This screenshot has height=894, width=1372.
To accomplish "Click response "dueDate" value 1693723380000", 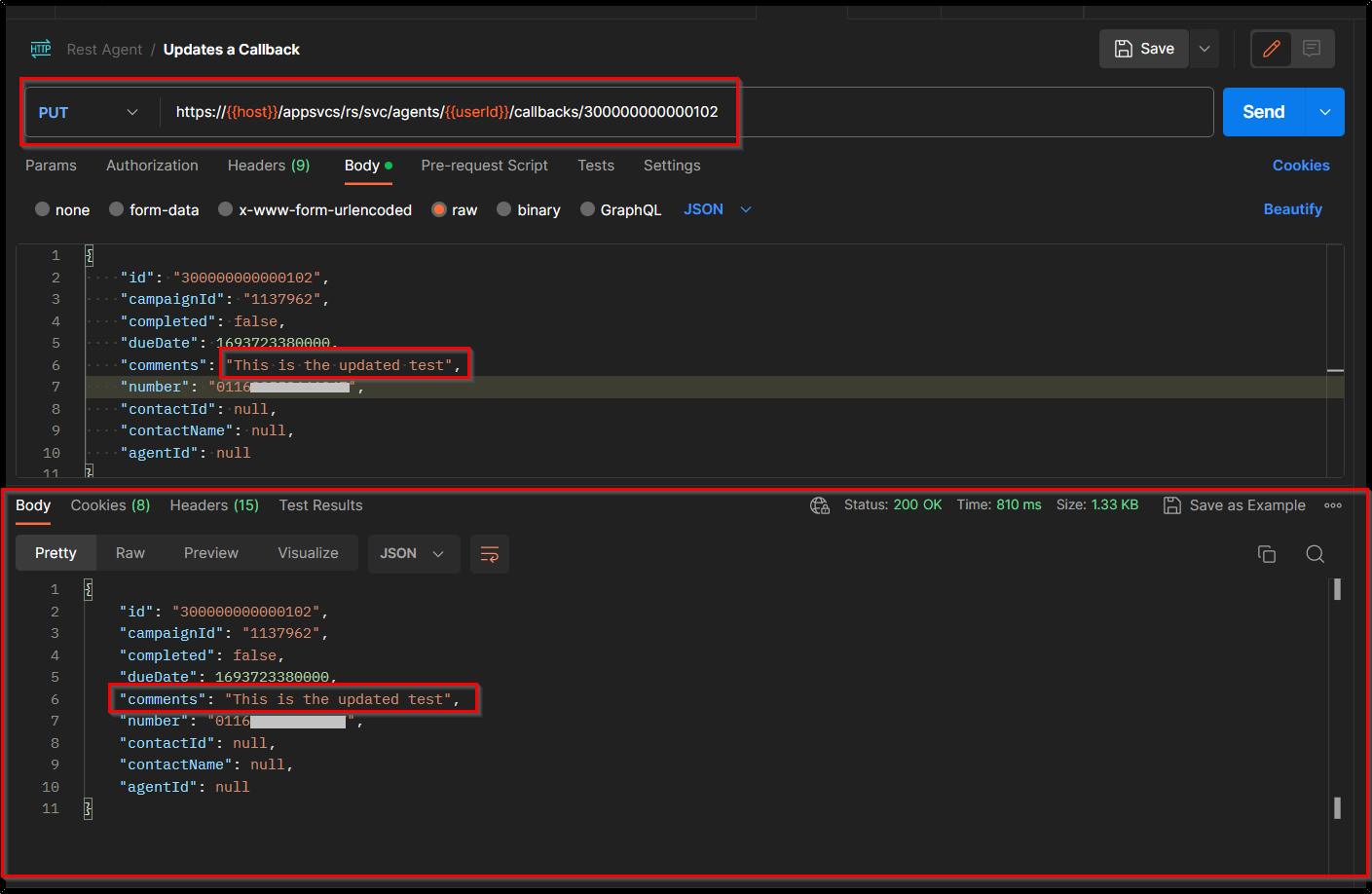I will point(273,678).
